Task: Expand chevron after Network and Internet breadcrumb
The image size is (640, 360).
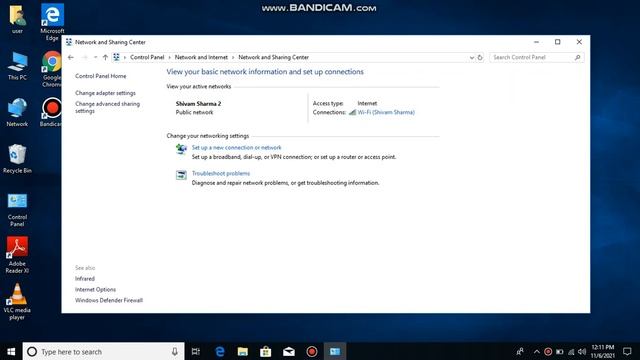Action: (x=233, y=58)
